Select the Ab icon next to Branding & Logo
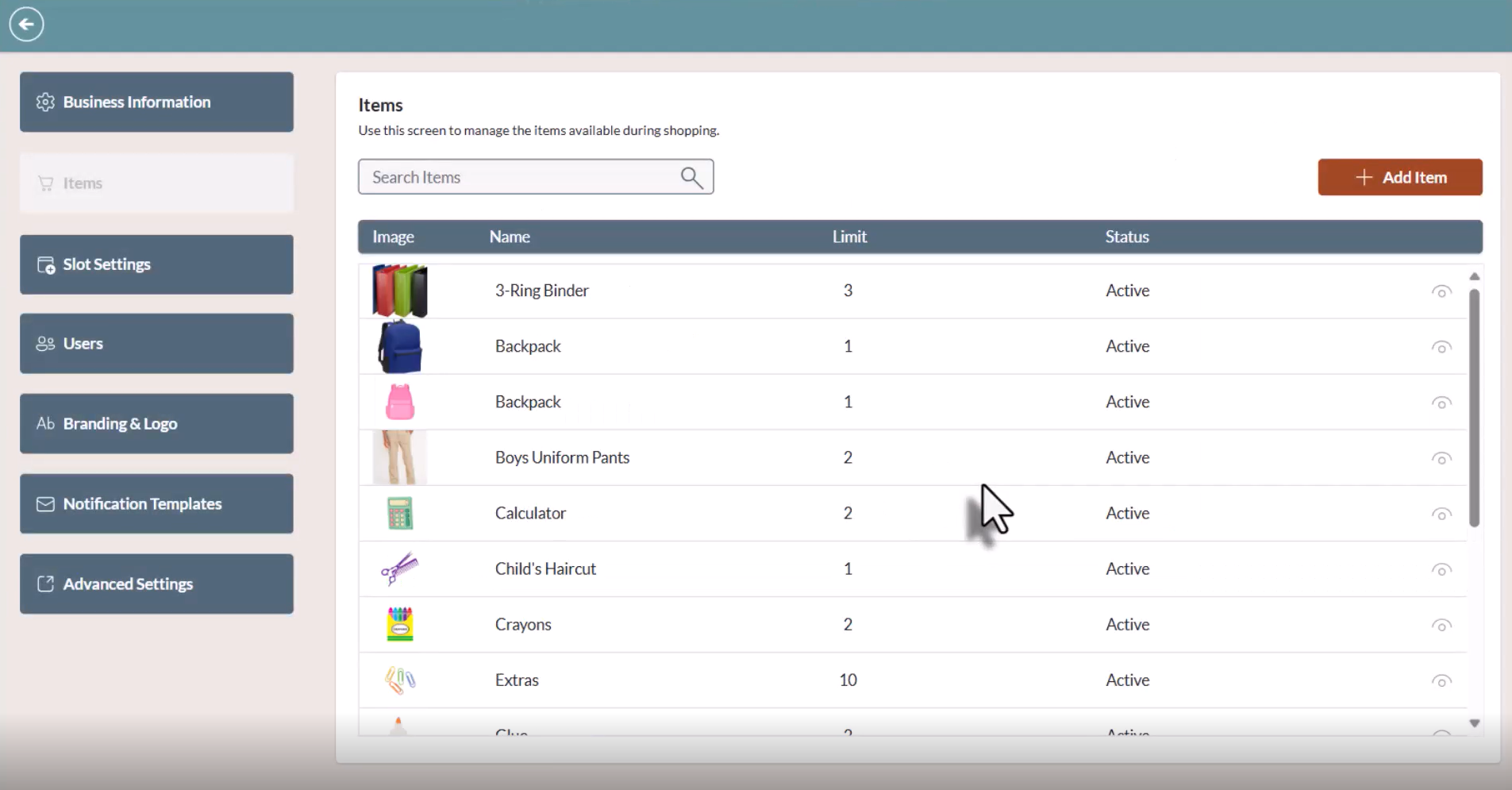1512x790 pixels. pyautogui.click(x=44, y=423)
